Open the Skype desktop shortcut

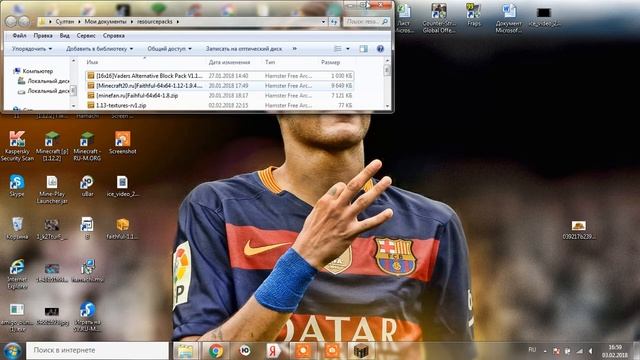point(17,186)
